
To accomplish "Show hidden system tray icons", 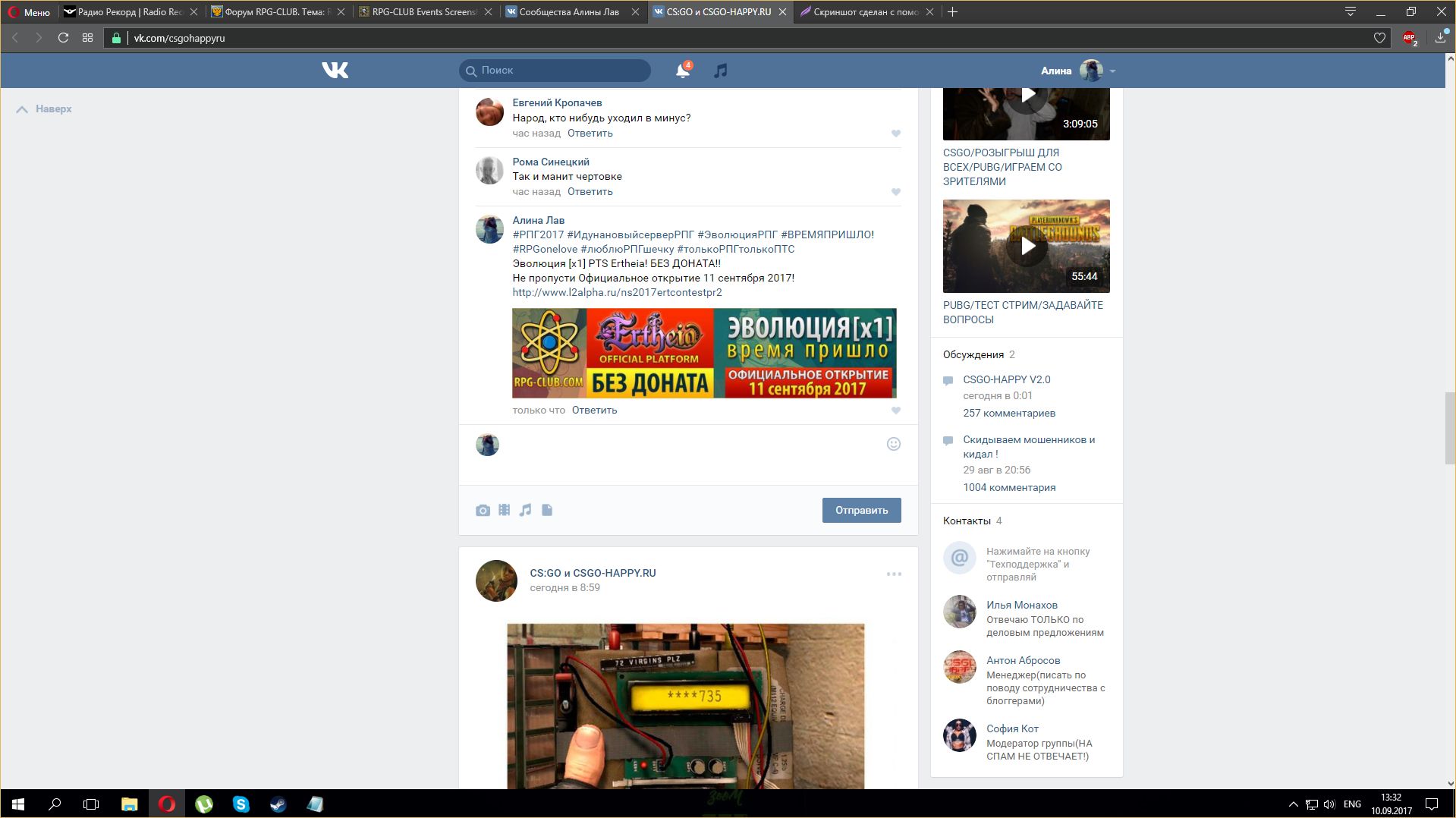I will 1293,804.
